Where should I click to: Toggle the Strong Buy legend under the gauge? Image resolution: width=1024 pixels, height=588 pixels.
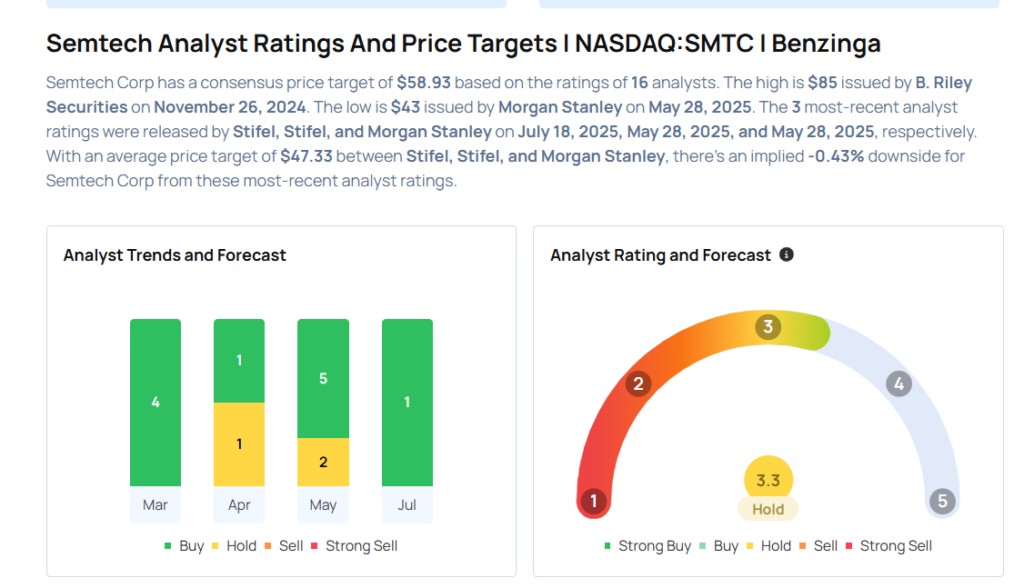pos(647,546)
